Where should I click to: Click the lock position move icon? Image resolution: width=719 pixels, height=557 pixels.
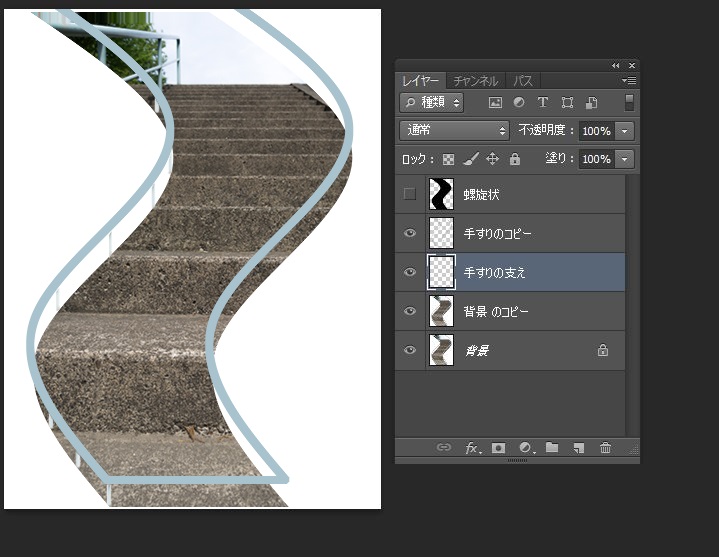tap(493, 159)
